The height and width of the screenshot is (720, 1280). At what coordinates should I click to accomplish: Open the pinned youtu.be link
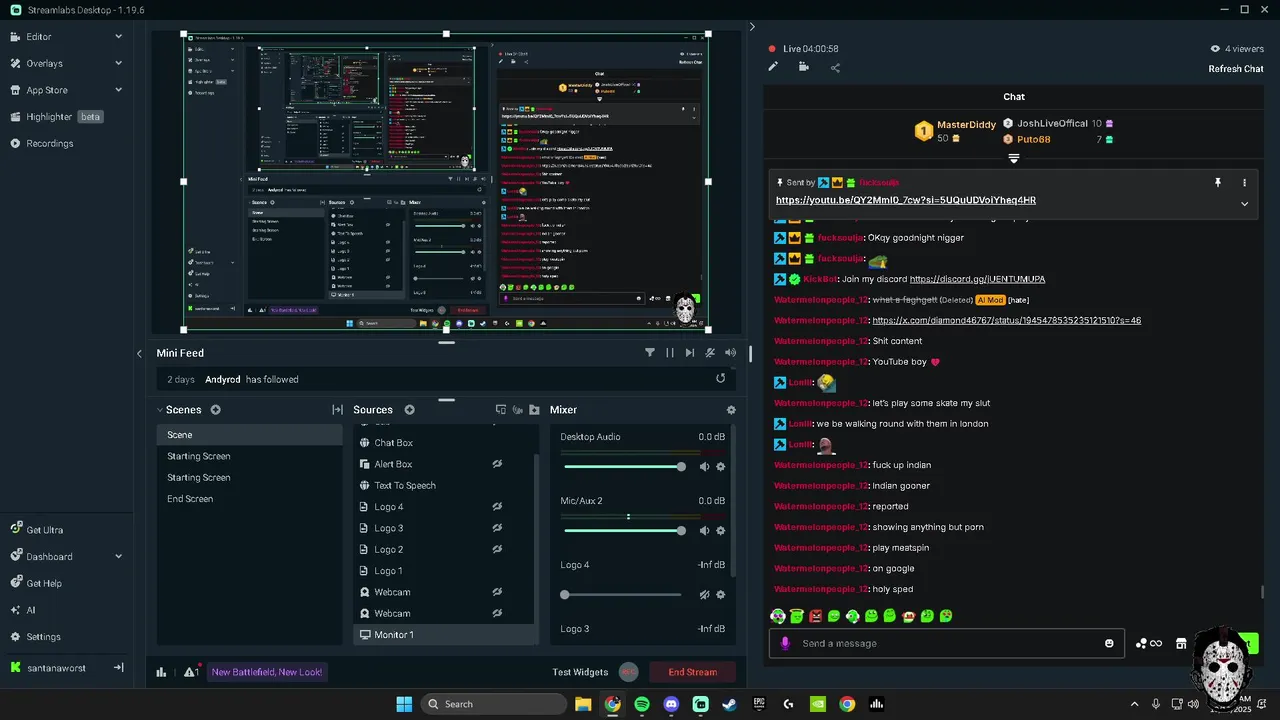pos(905,200)
